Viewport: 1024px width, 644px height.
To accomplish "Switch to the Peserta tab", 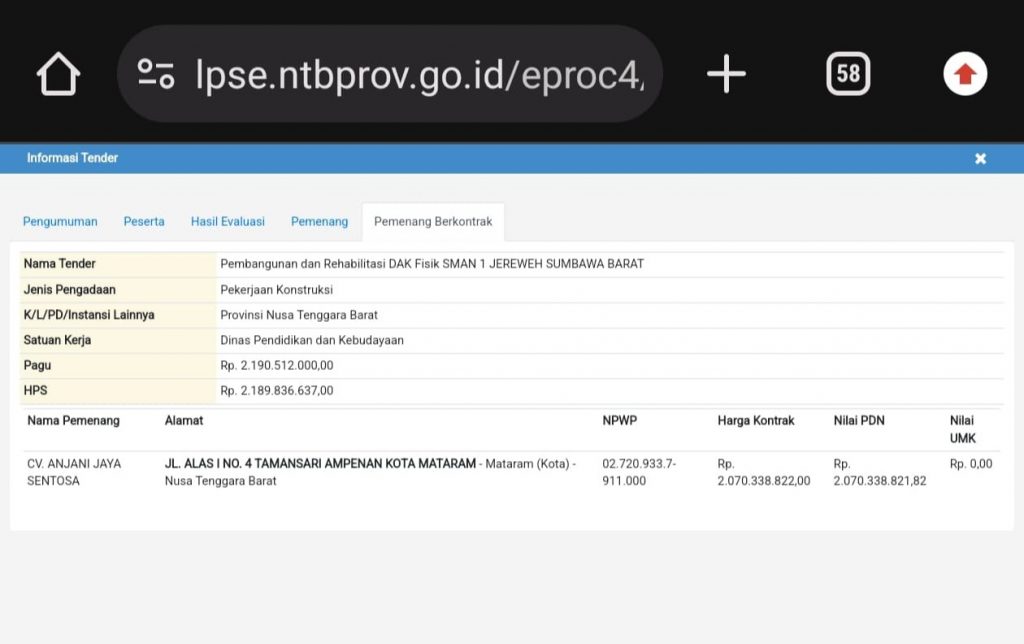I will click(144, 221).
